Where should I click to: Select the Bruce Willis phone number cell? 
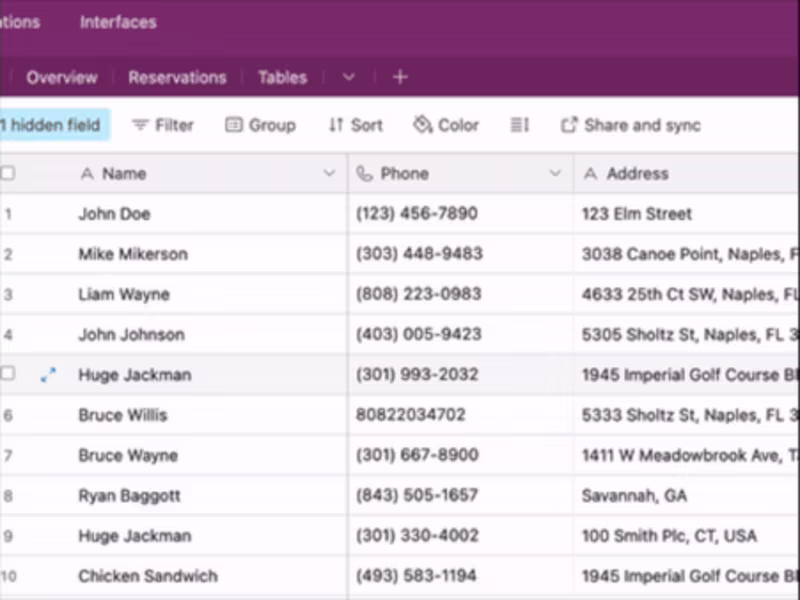pos(461,415)
